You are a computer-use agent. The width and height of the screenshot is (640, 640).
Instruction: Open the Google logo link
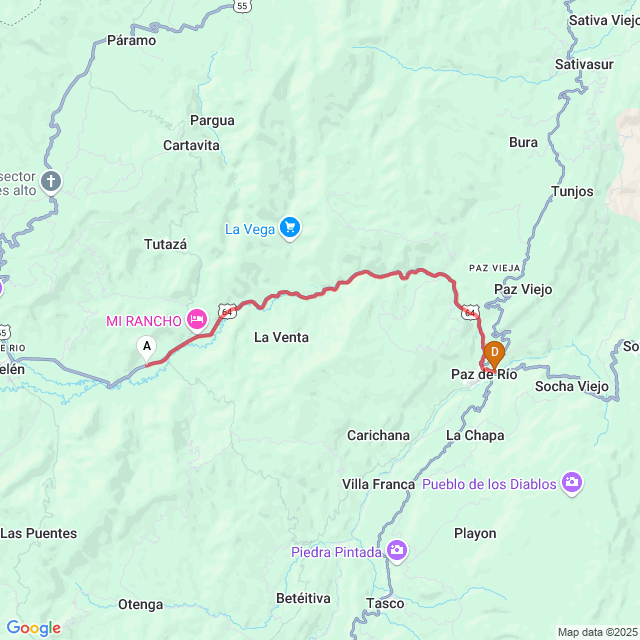[33, 628]
